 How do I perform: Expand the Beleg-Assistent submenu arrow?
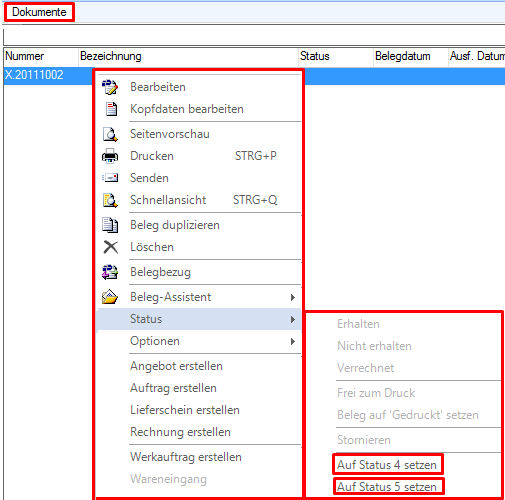[293, 297]
